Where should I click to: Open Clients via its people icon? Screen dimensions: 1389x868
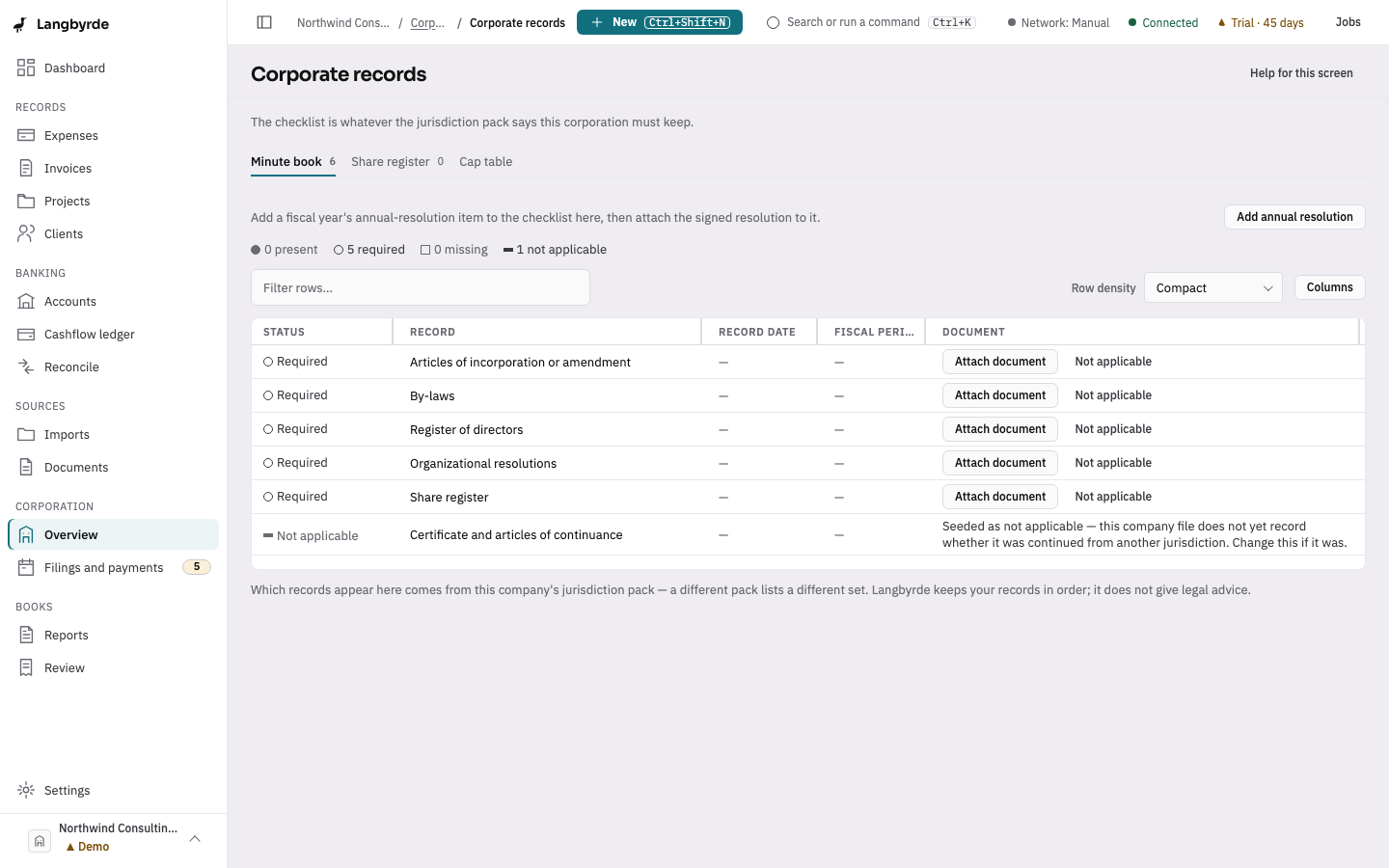coord(26,233)
